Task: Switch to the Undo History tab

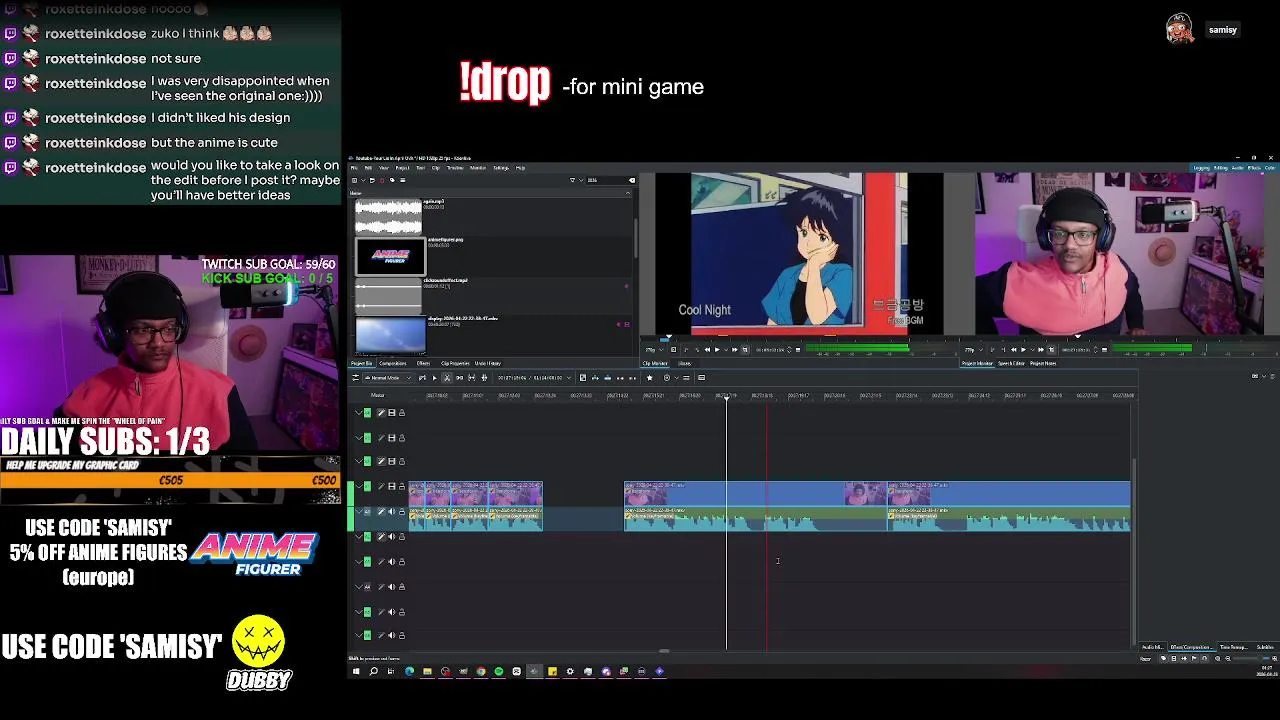Action: [x=487, y=363]
